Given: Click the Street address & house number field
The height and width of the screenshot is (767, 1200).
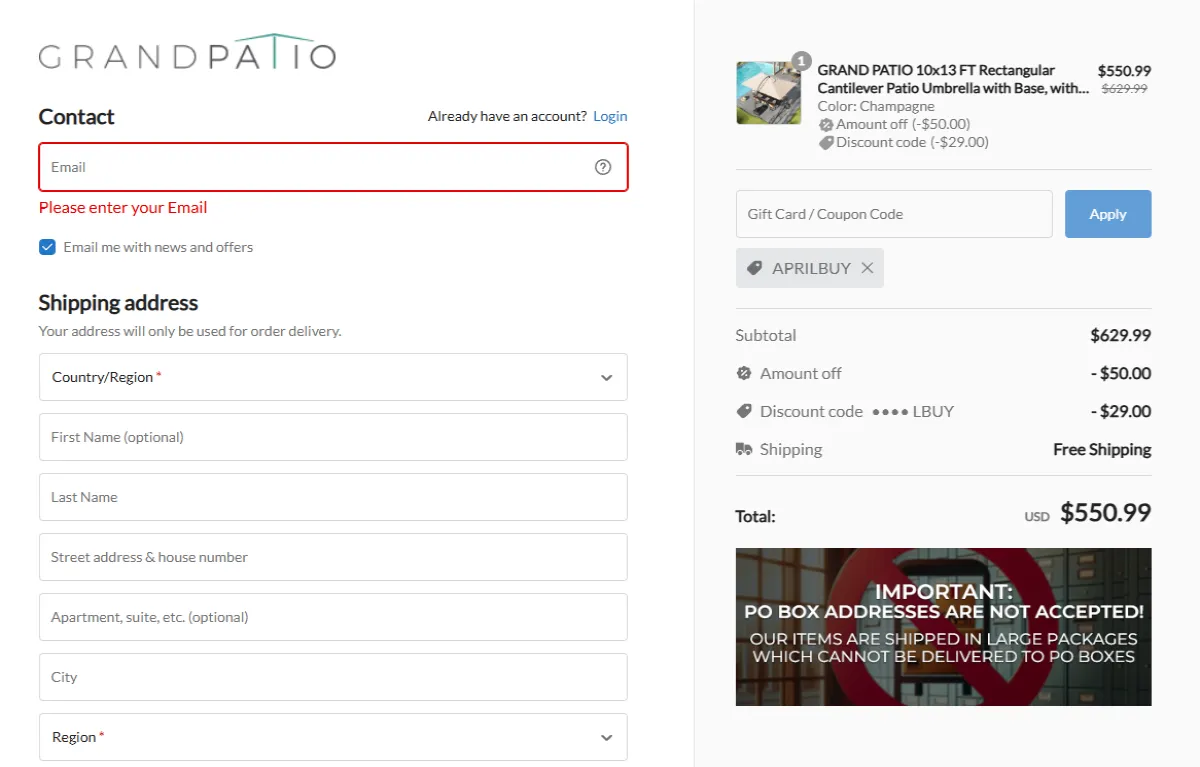Looking at the screenshot, I should [x=333, y=557].
